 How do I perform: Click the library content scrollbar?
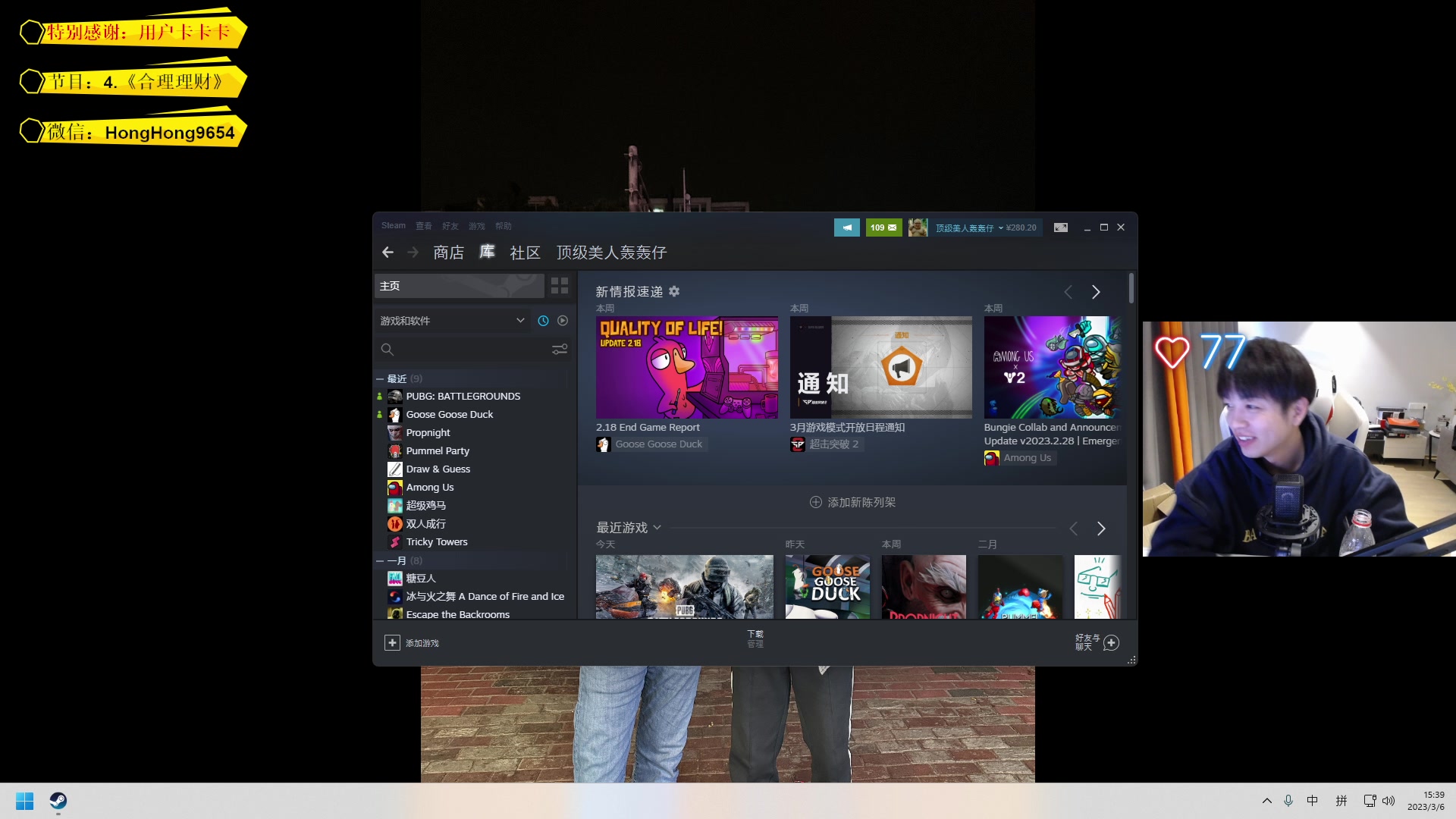1131,289
